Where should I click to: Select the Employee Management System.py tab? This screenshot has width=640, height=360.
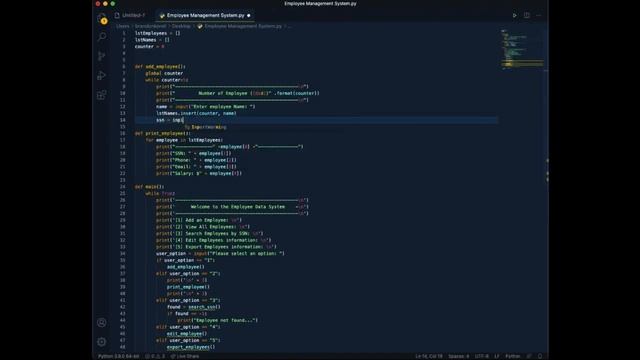[x=205, y=16]
